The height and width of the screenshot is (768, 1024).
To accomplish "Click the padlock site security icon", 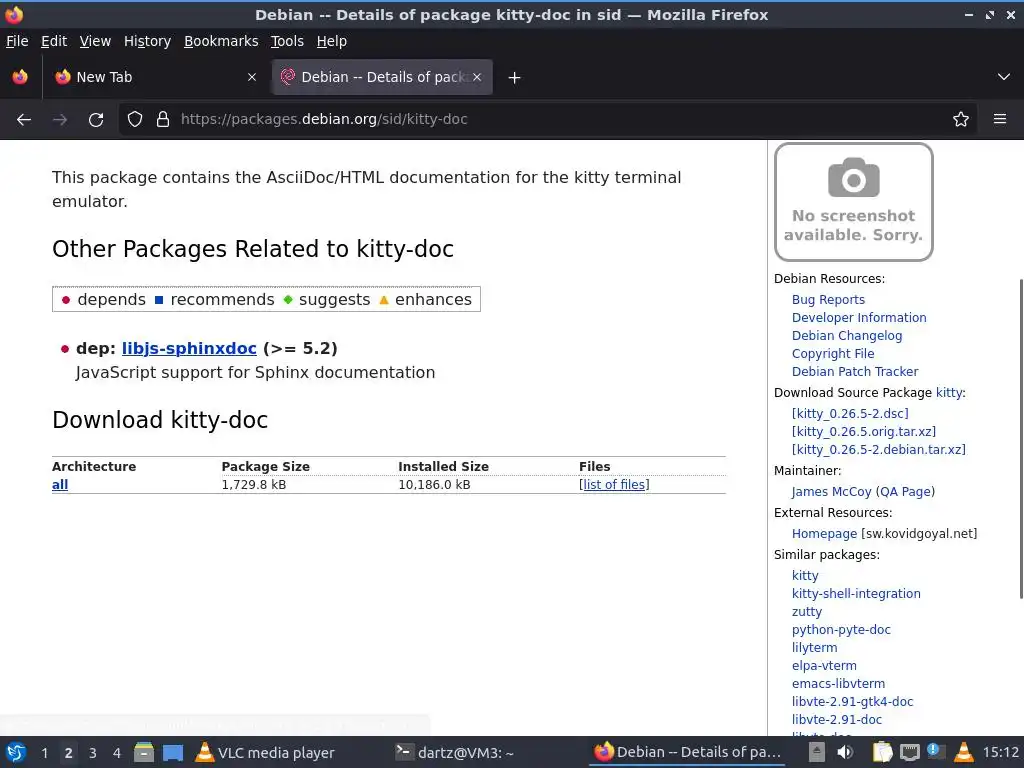I will tap(163, 120).
